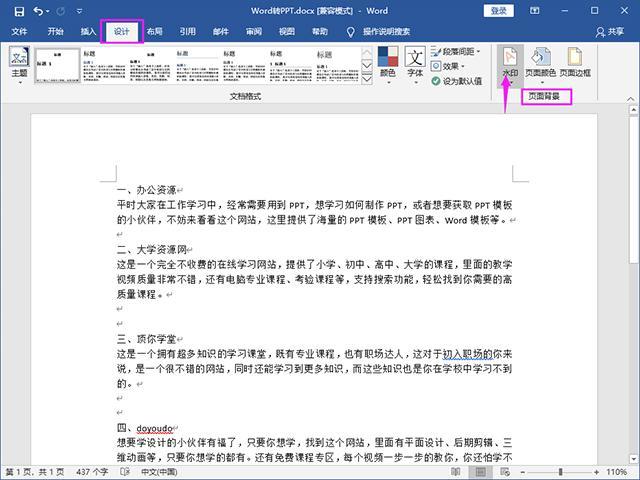Open the Themes (主题) gallery icon
The image size is (640, 480).
pyautogui.click(x=19, y=57)
